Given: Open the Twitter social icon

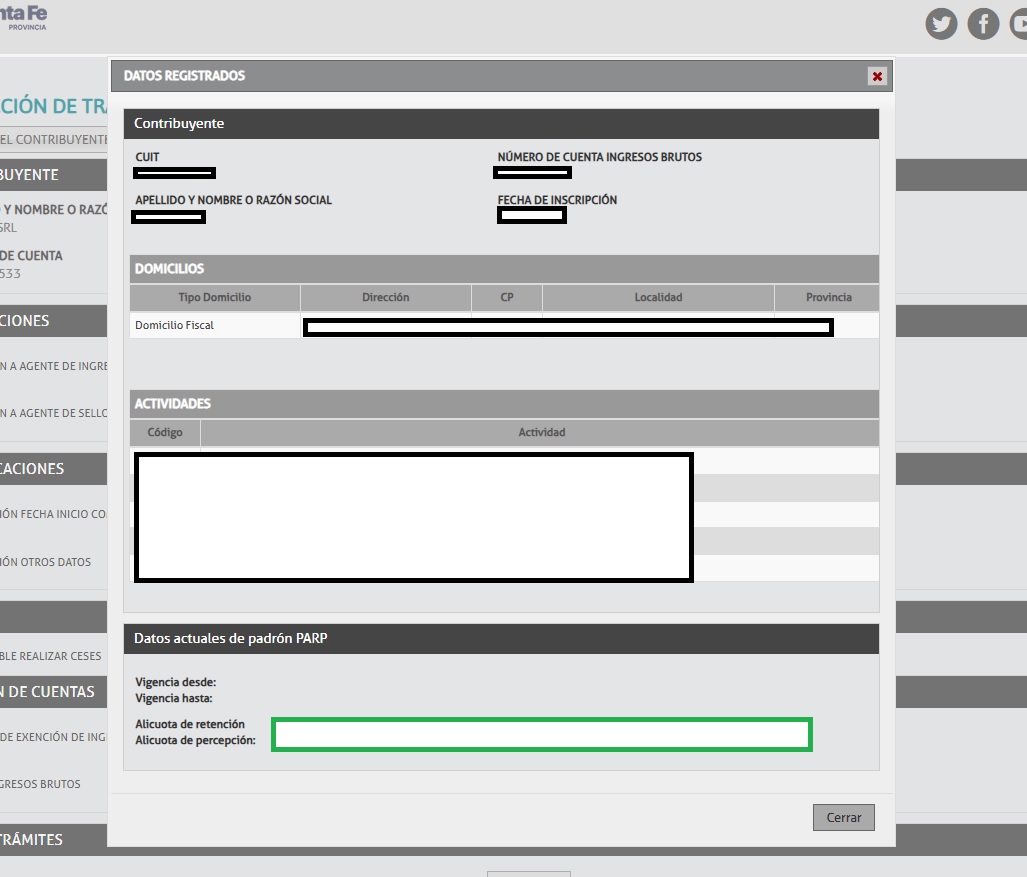Looking at the screenshot, I should click(x=941, y=24).
